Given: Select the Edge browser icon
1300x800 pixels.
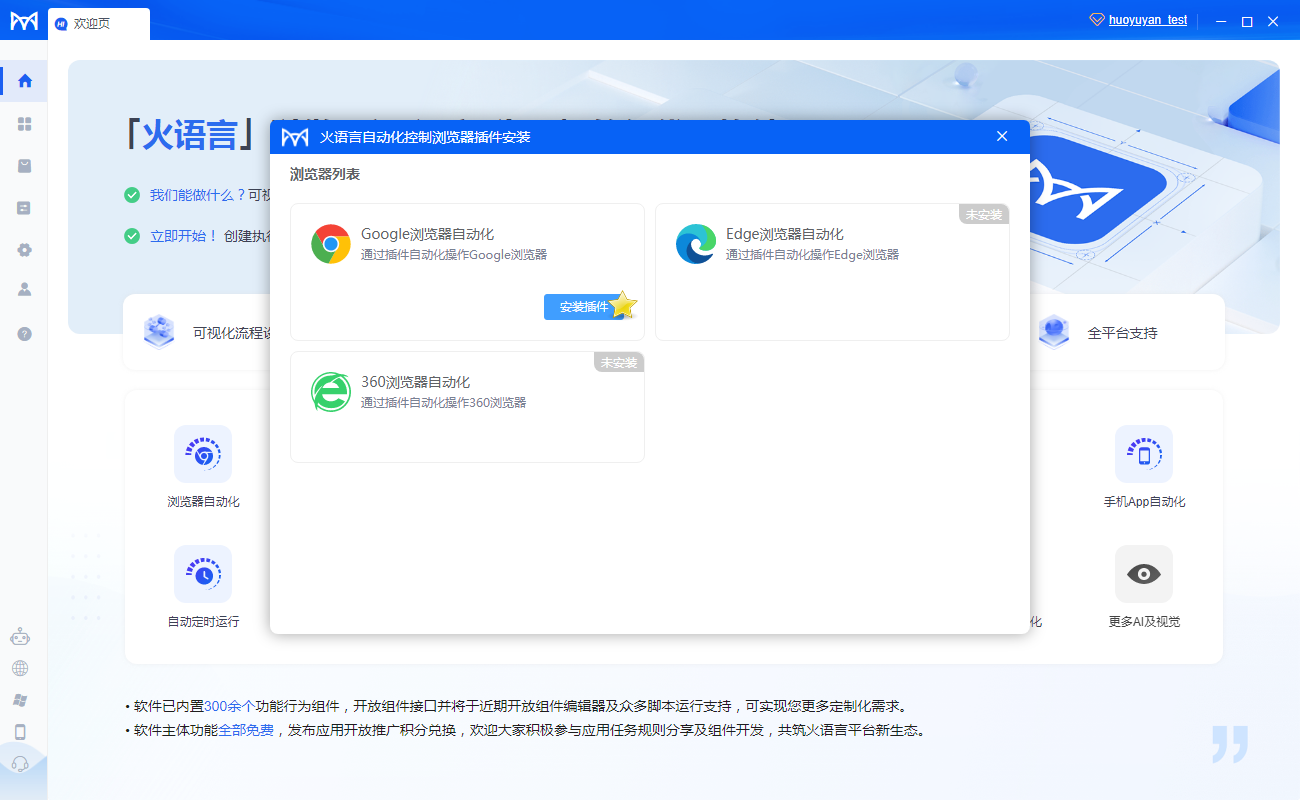Looking at the screenshot, I should coord(696,244).
